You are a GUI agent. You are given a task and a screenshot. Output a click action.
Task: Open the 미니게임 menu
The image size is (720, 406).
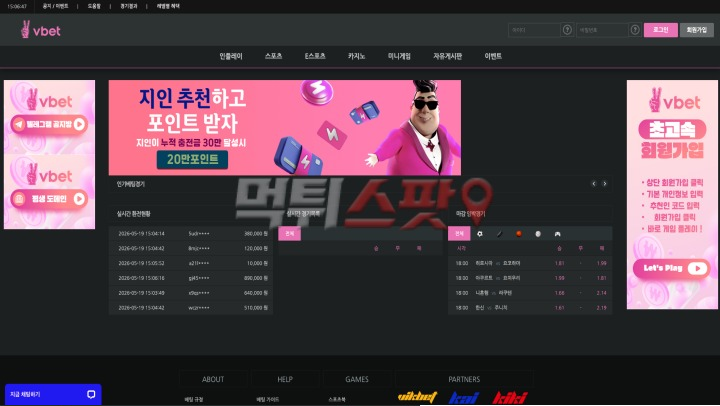click(x=399, y=56)
